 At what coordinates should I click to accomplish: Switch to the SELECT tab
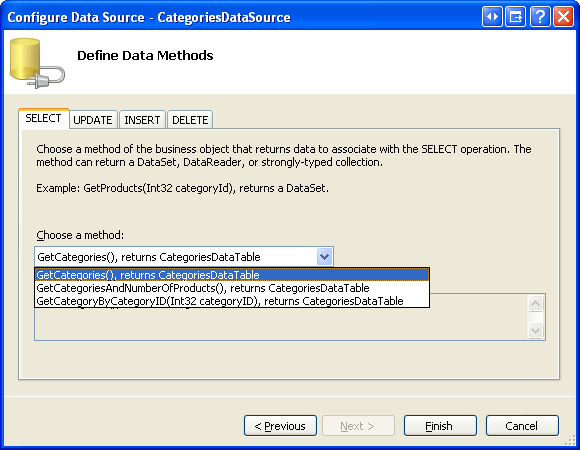click(44, 118)
